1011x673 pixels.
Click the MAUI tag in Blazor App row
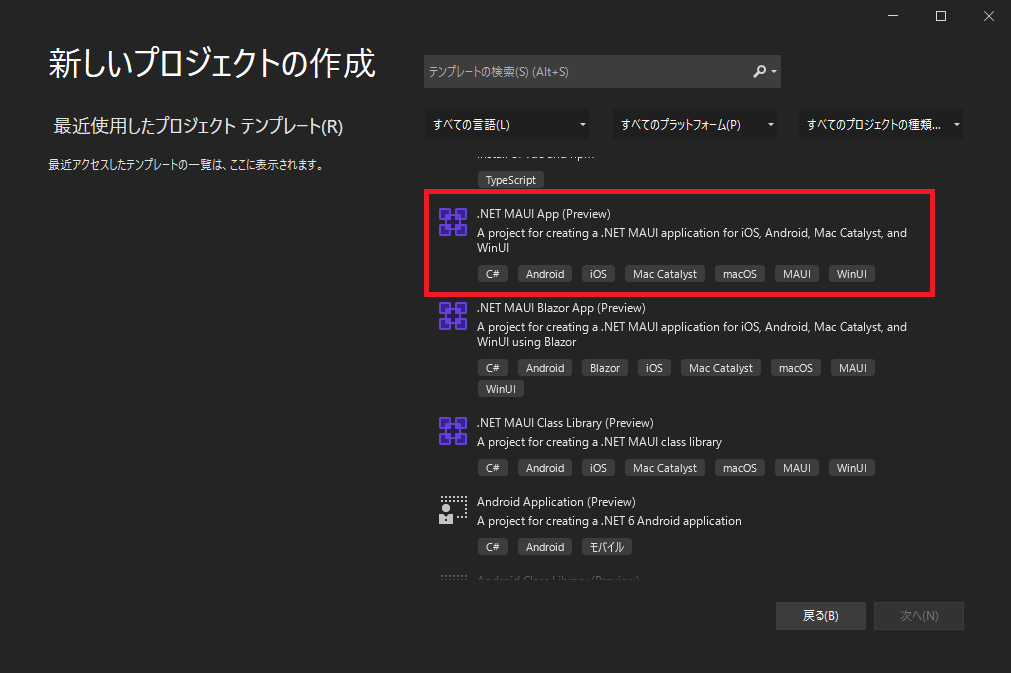853,368
